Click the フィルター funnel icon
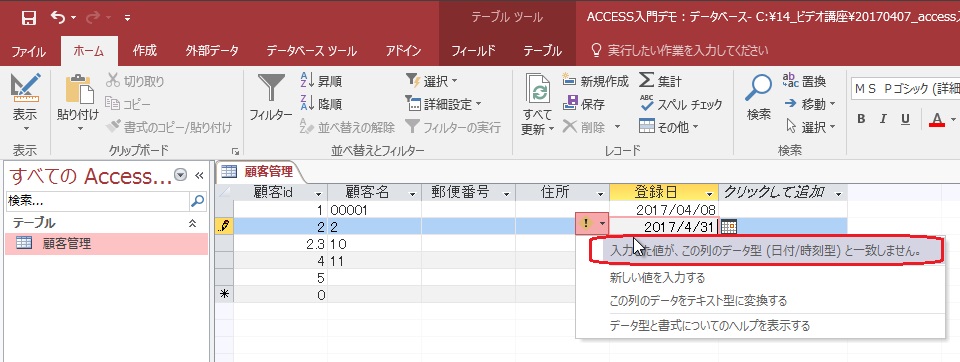This screenshot has height=362, width=960. pos(271,89)
